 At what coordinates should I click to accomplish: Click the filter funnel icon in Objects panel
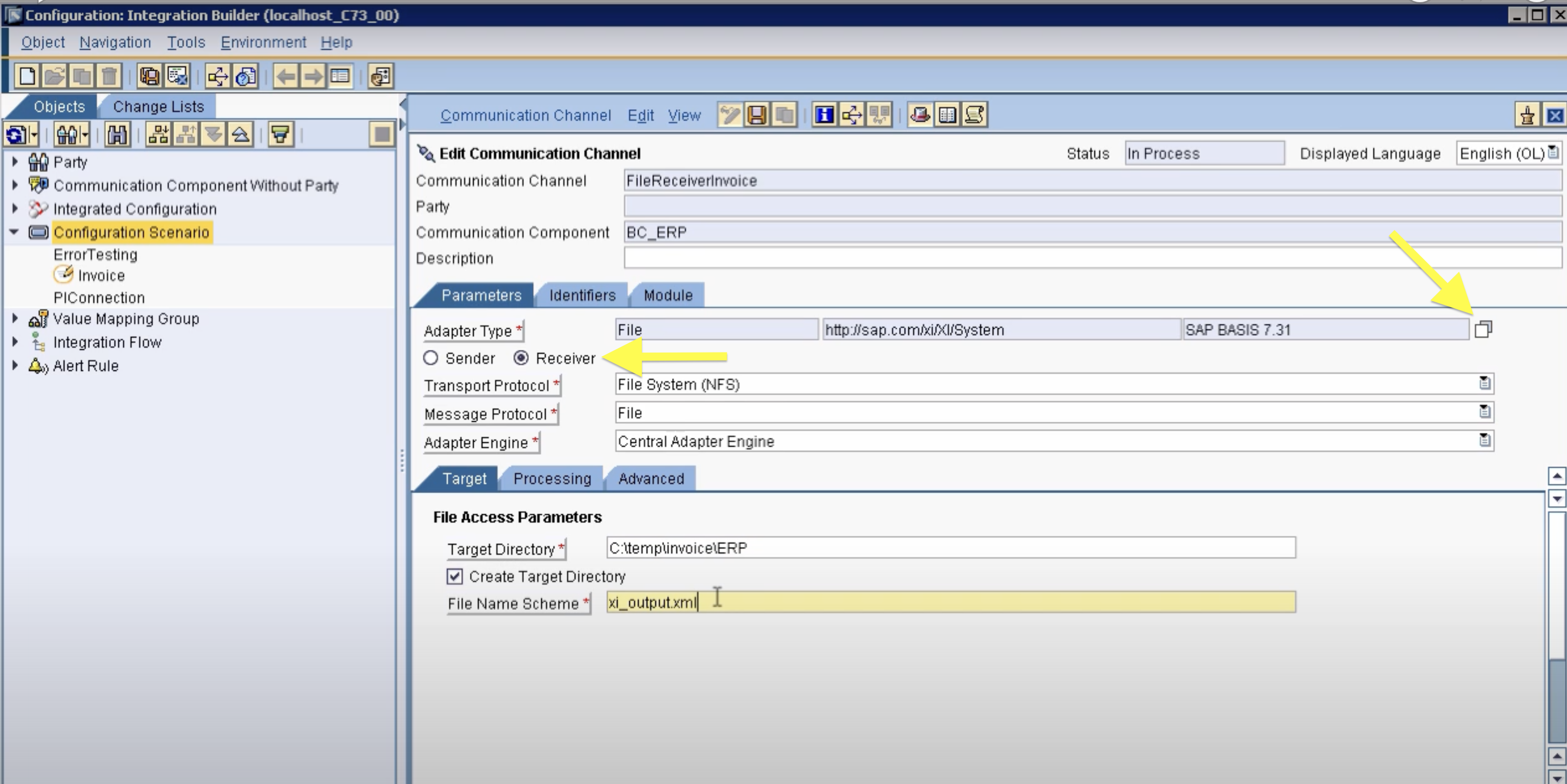(281, 135)
